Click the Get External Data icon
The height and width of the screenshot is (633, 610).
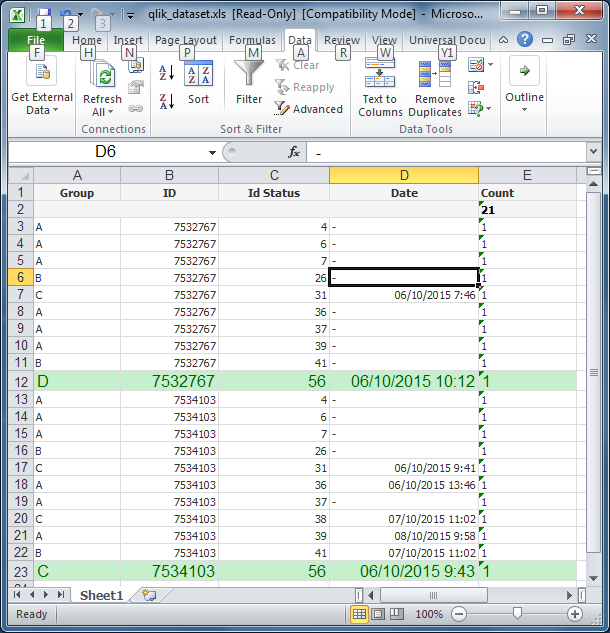coord(42,71)
